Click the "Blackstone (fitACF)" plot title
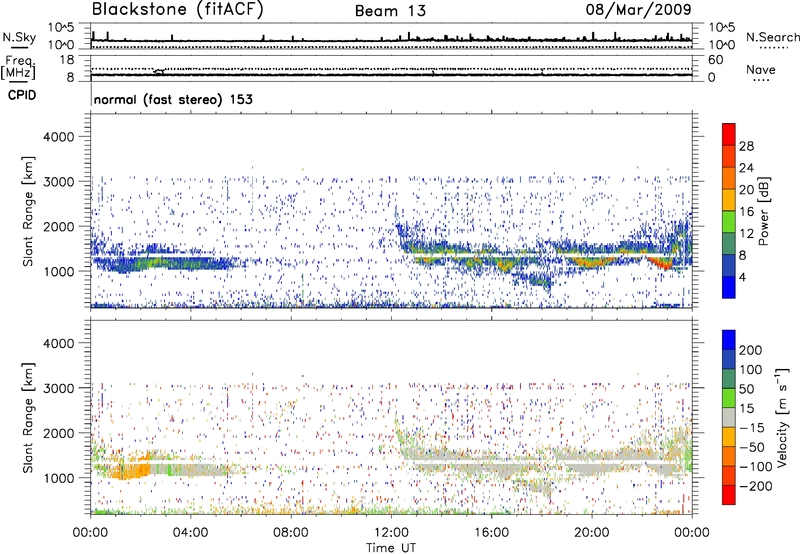This screenshot has width=800, height=554. tap(177, 10)
